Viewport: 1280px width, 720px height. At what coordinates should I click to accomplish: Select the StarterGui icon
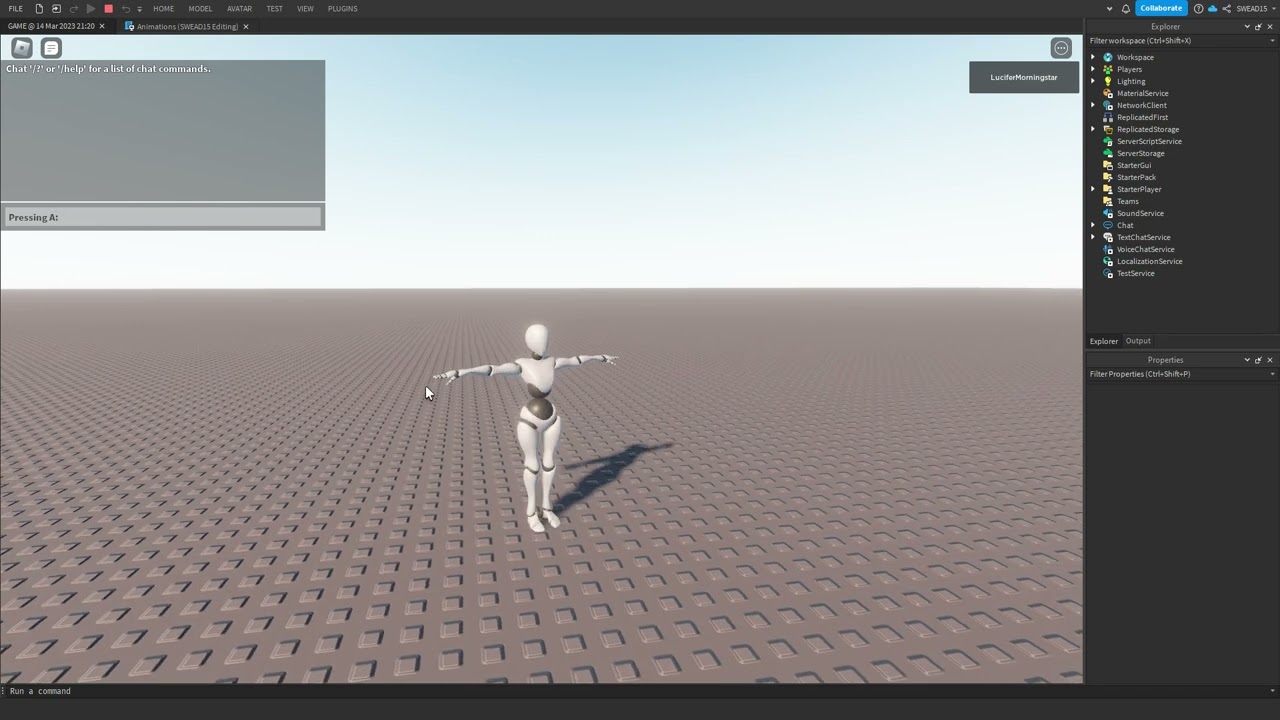(x=1108, y=165)
